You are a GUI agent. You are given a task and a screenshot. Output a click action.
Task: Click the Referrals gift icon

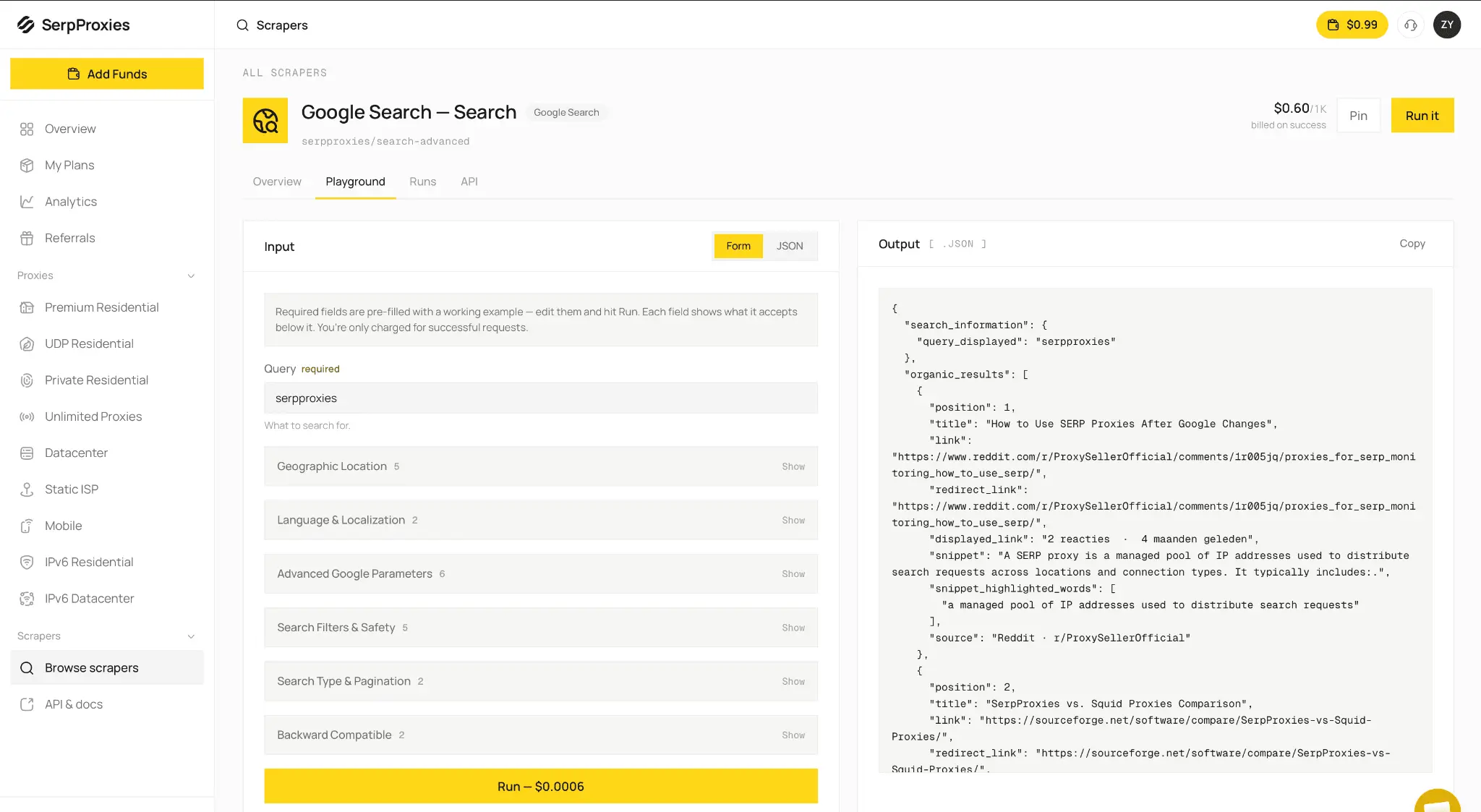[x=27, y=238]
